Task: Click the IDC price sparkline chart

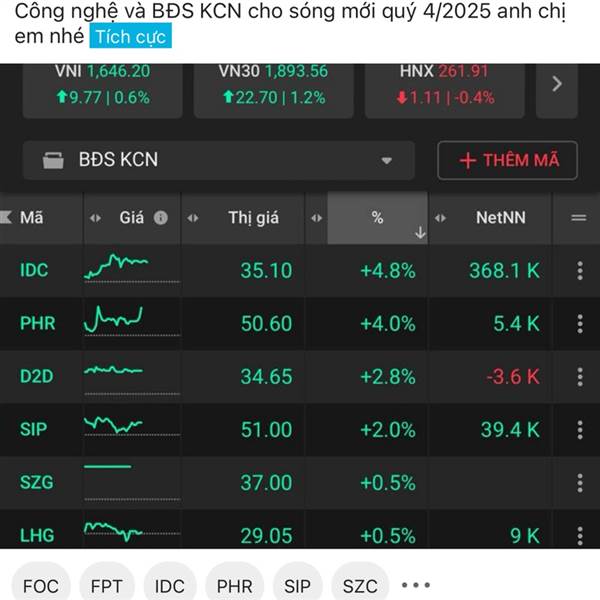Action: 116,268
